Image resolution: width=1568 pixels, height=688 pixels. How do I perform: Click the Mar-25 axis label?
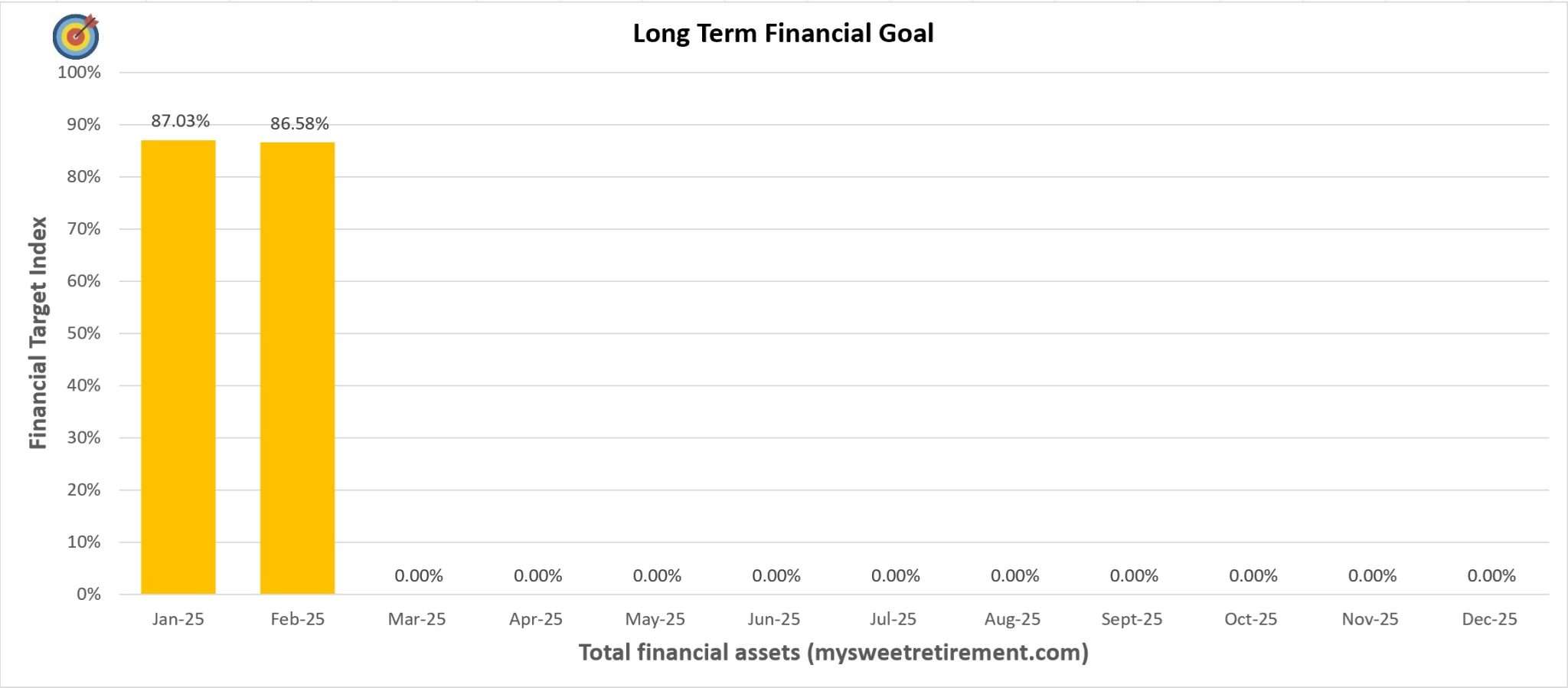pos(416,619)
